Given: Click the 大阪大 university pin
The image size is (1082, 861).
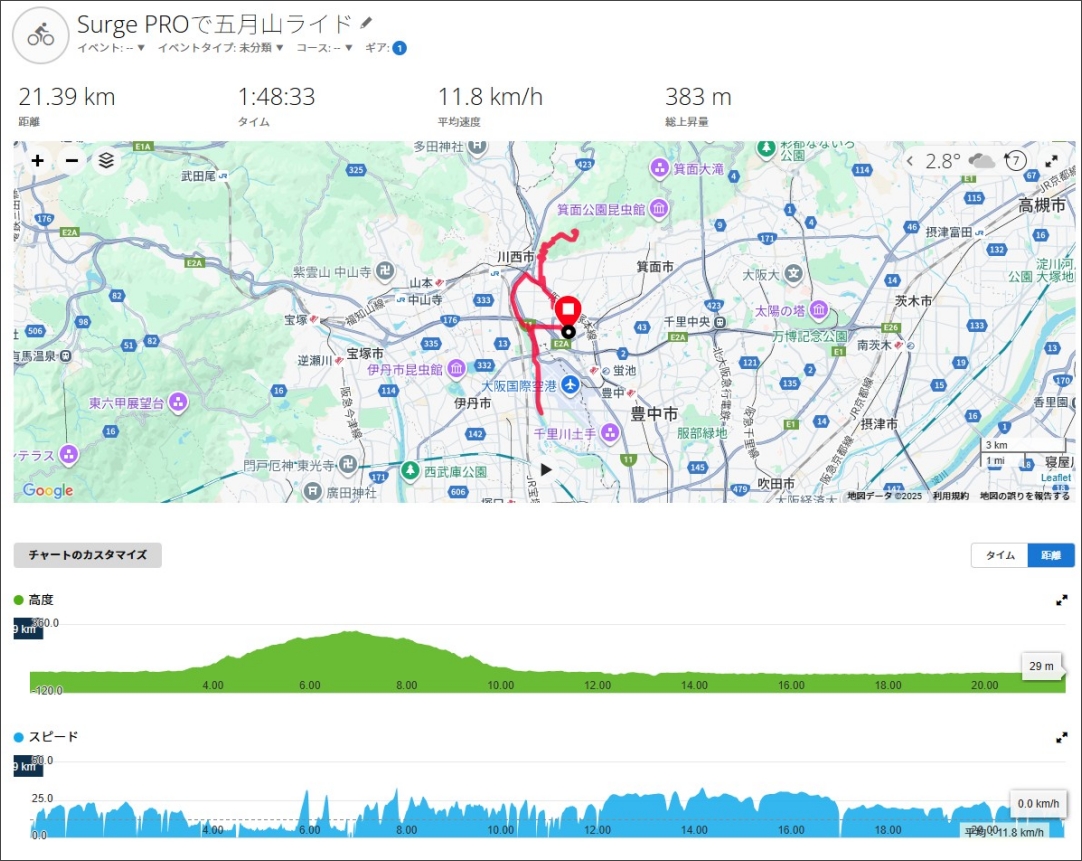Looking at the screenshot, I should (794, 273).
